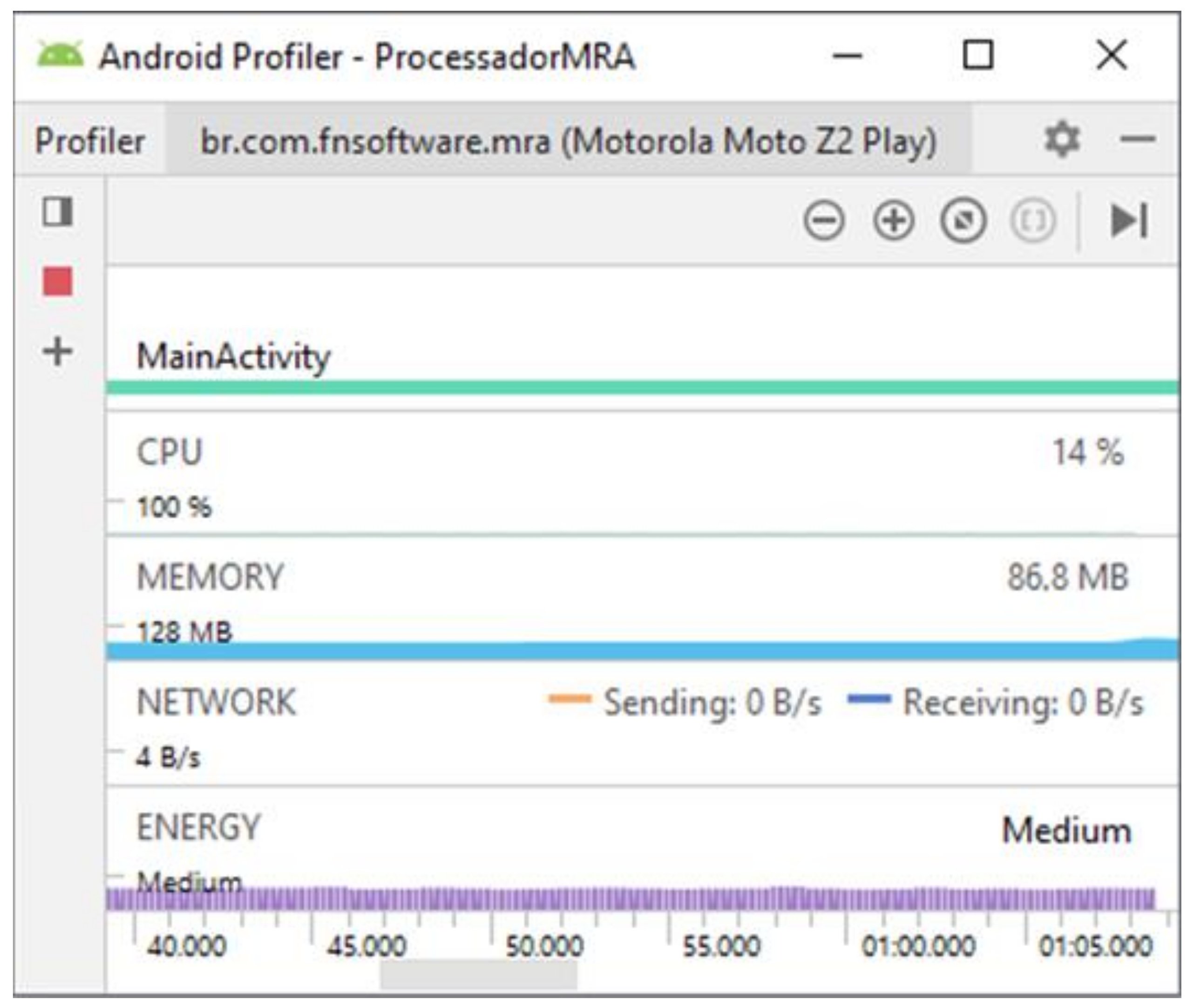This screenshot has width=1194, height=1008.
Task: Reset zoom to default icon
Action: point(963,221)
